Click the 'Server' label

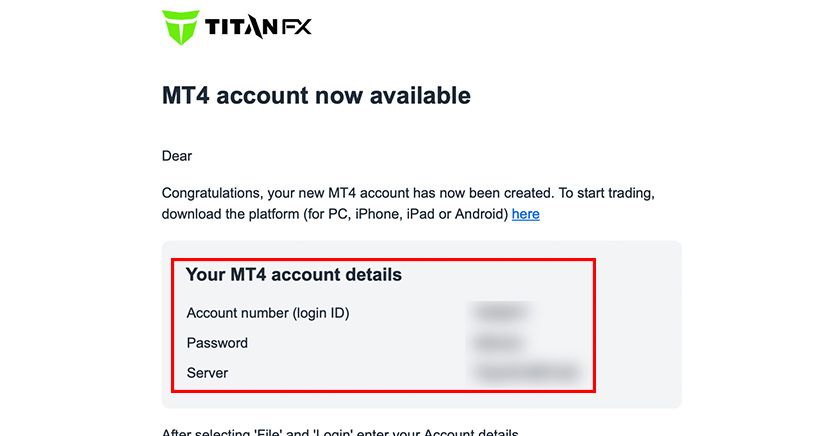click(x=207, y=373)
